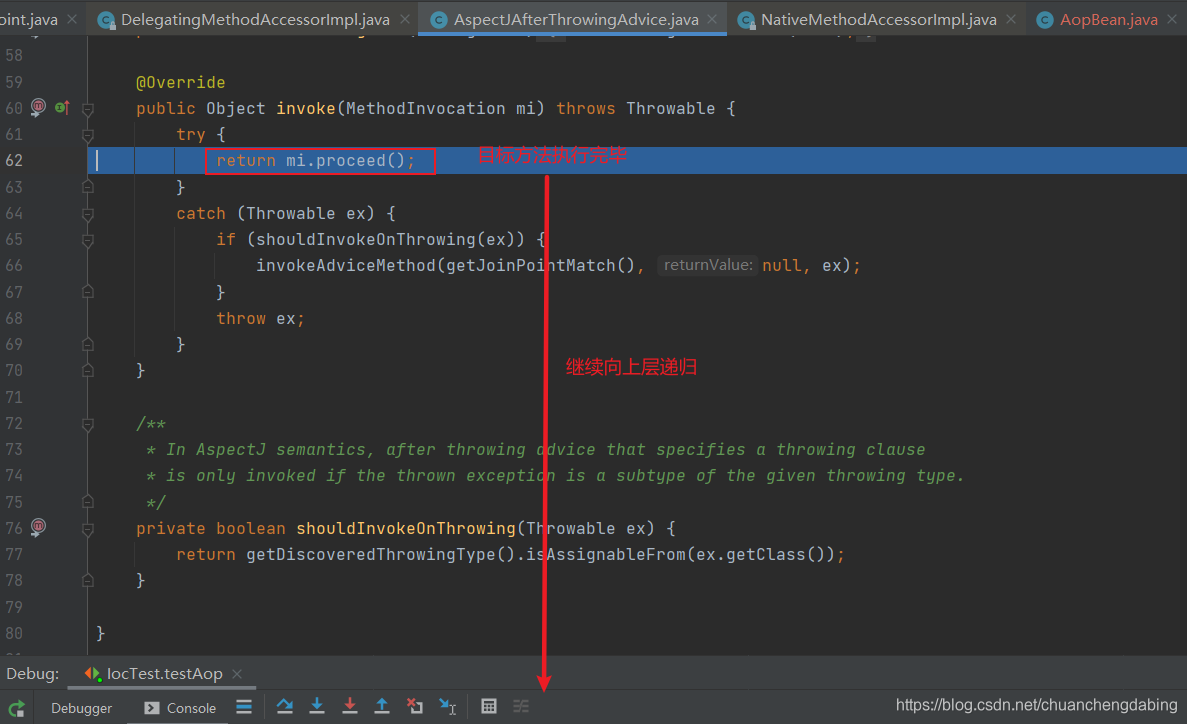Click line number 77 in the gutter
Viewport: 1187px width, 724px height.
click(x=14, y=554)
